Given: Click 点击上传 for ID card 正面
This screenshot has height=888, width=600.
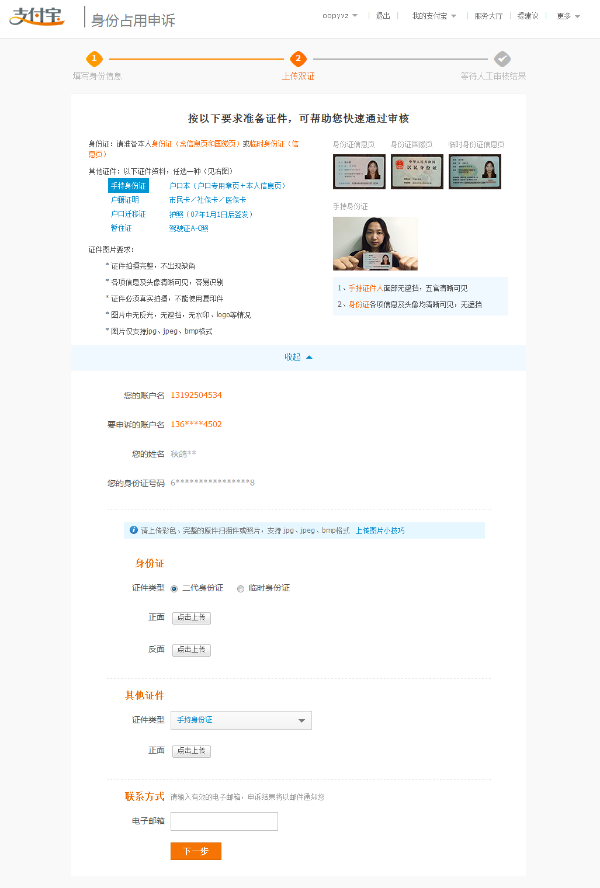Looking at the screenshot, I should pos(191,618).
